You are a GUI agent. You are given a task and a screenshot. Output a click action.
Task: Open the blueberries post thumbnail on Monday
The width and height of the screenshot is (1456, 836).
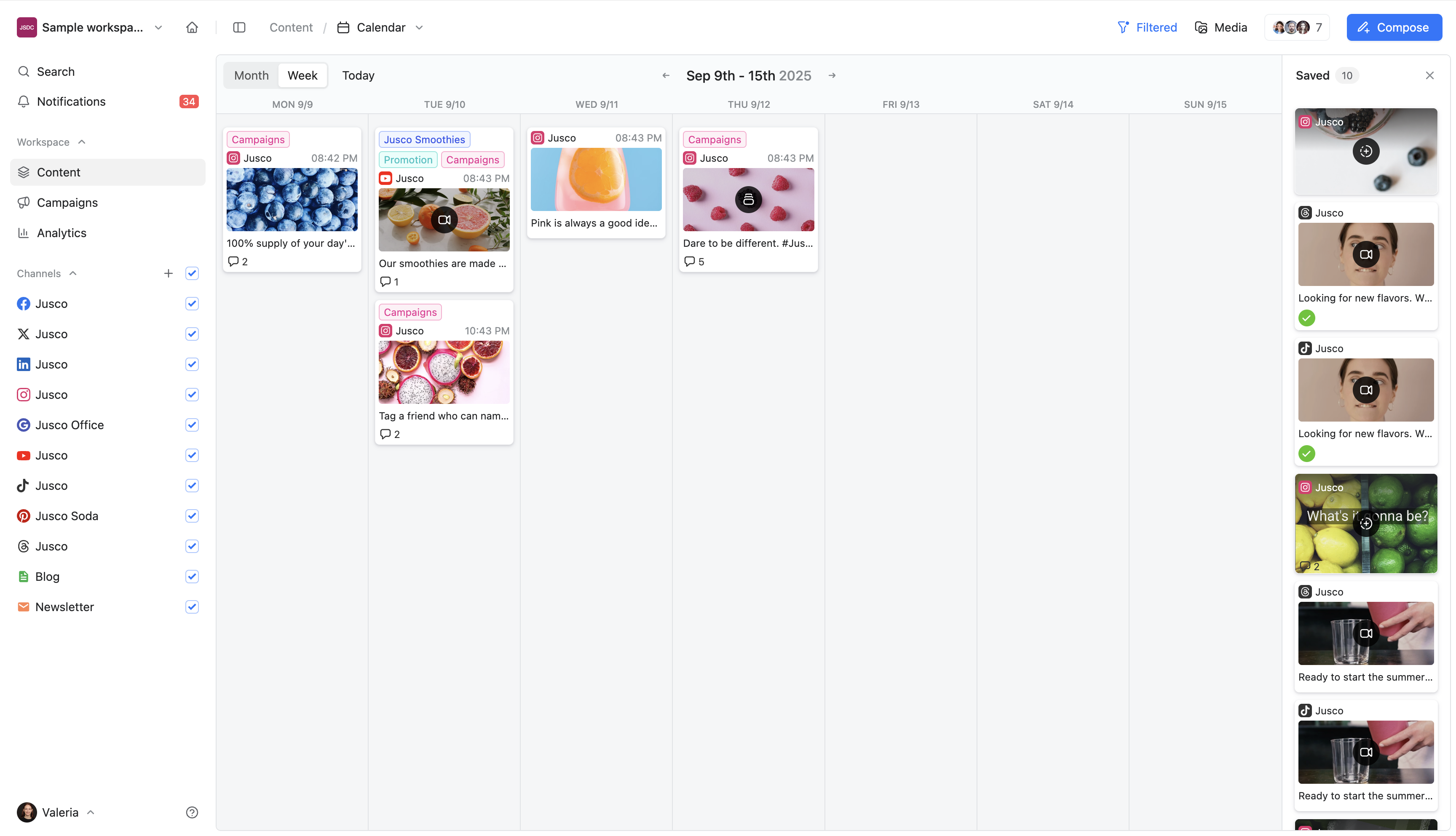tap(292, 199)
